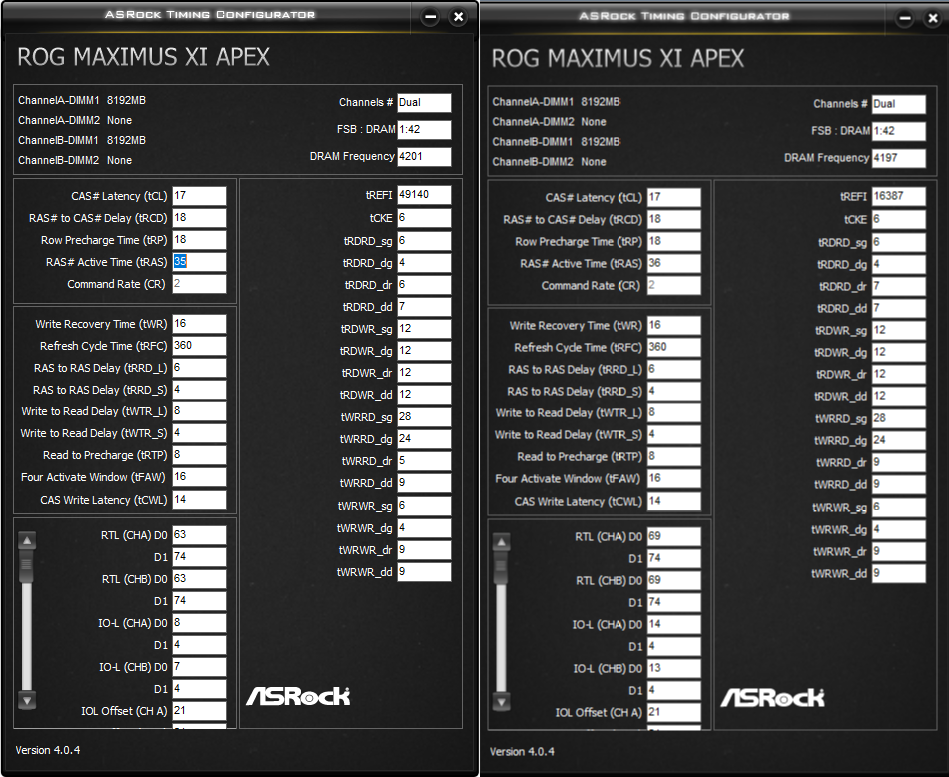Image resolution: width=949 pixels, height=777 pixels.
Task: Click FSB : DRAM field in left window
Action: click(x=424, y=130)
